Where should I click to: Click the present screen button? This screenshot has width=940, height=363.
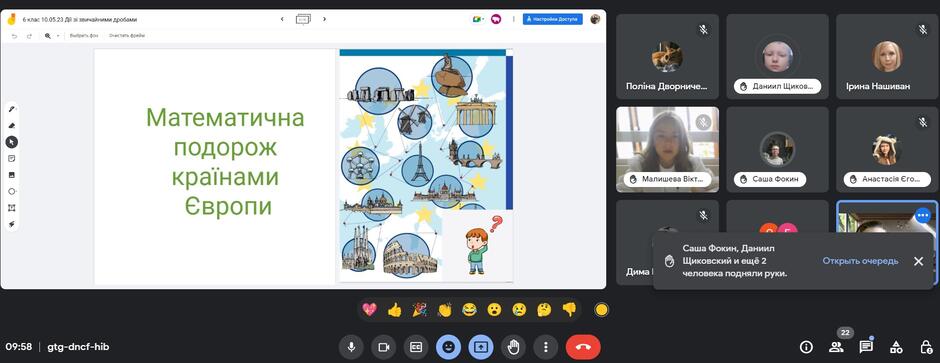tap(481, 346)
